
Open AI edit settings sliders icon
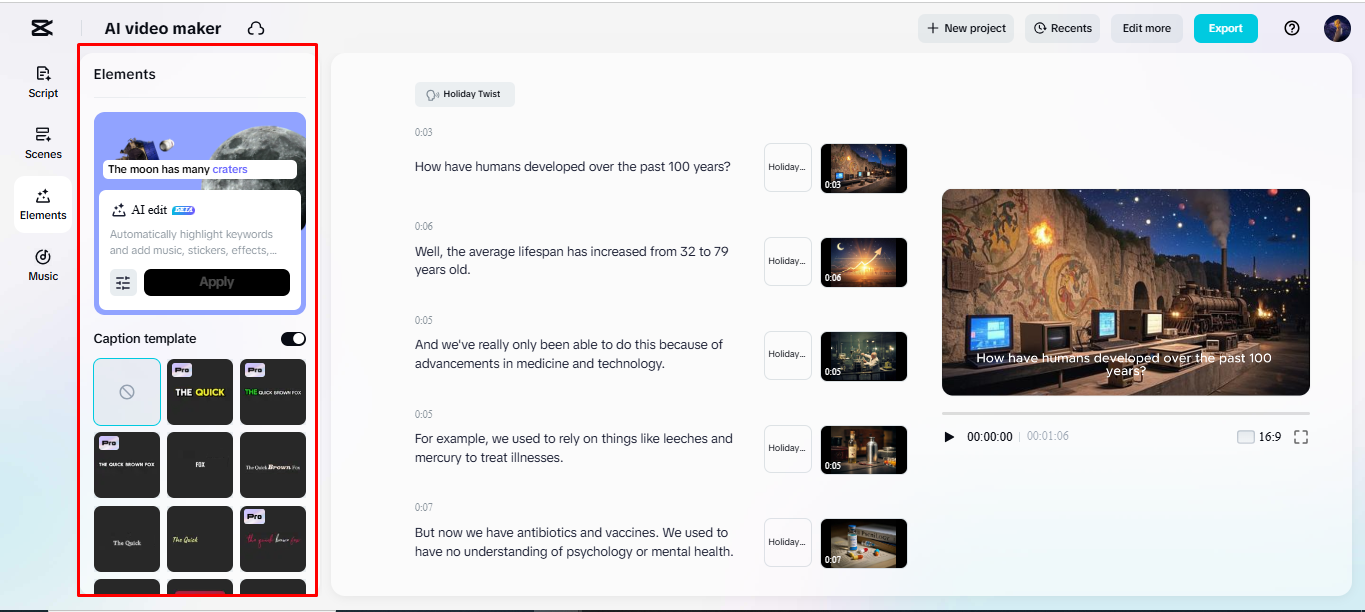[x=123, y=283]
